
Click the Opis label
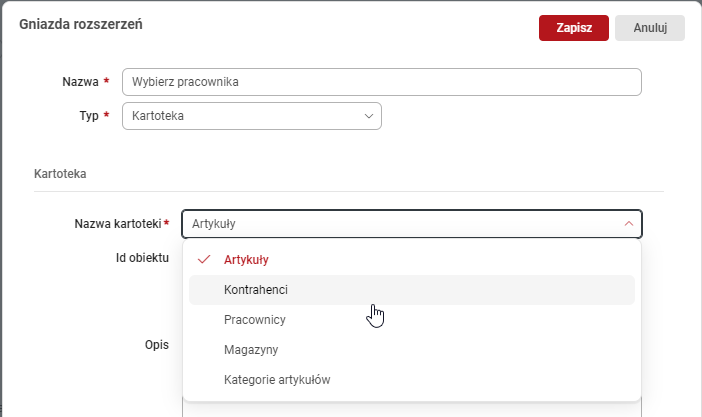(156, 345)
